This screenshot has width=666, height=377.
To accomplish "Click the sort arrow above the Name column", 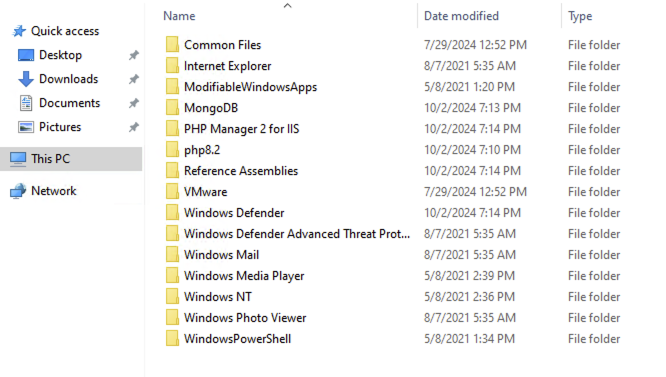I will [x=288, y=6].
